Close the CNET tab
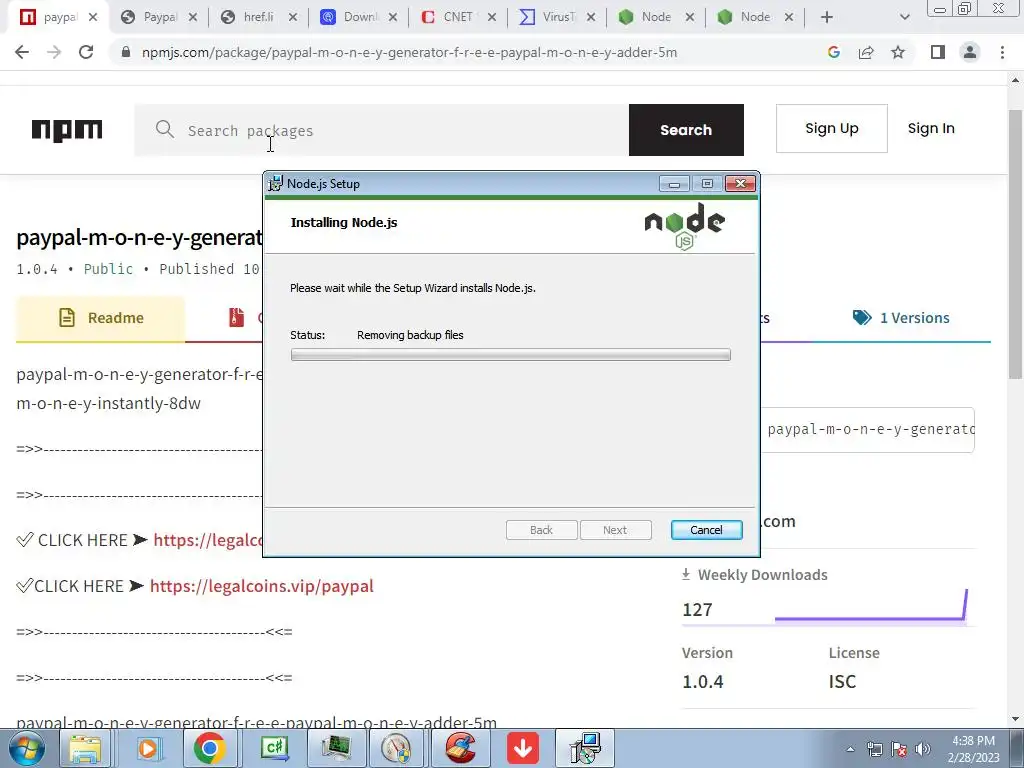 coord(492,17)
